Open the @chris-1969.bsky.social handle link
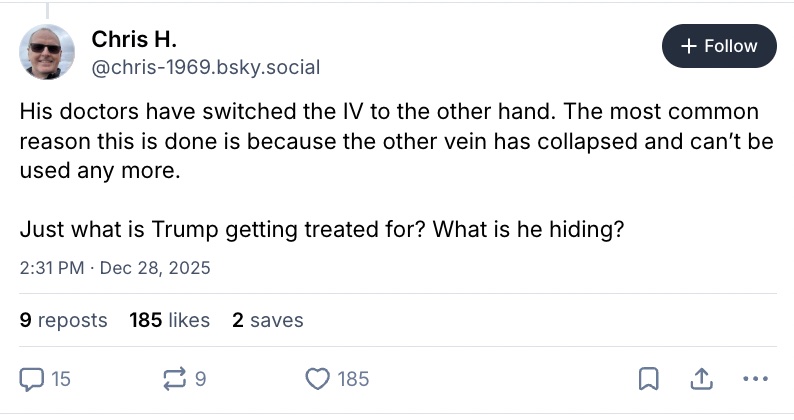Screen dimensions: 794x420 pyautogui.click(x=206, y=68)
